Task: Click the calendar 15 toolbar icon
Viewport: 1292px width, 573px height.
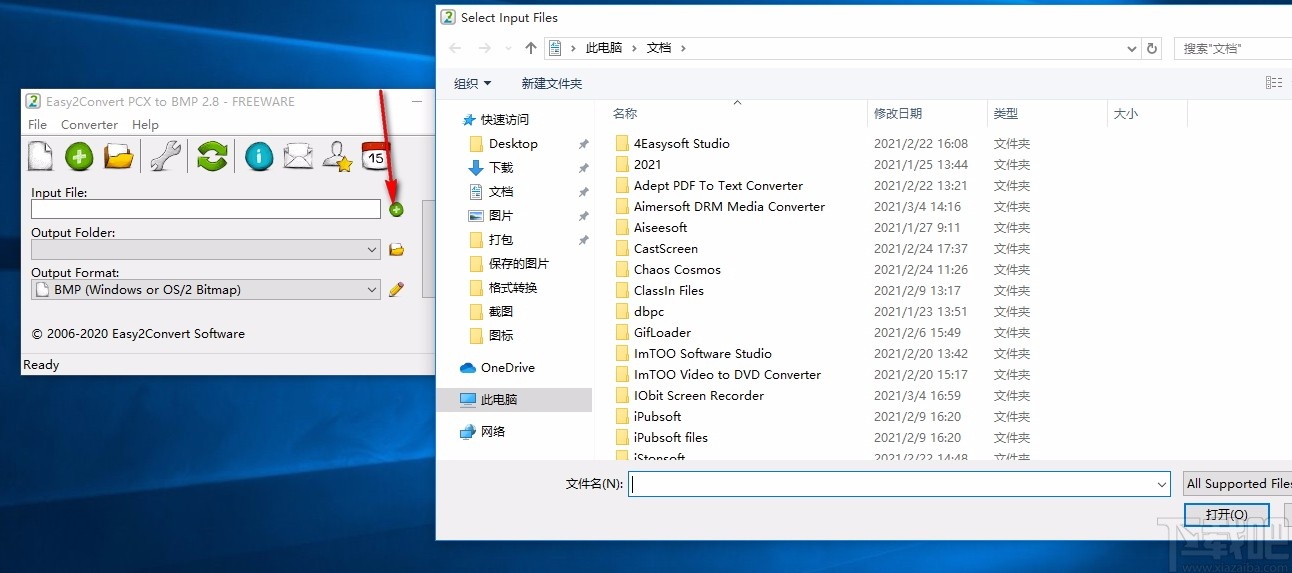Action: tap(375, 156)
